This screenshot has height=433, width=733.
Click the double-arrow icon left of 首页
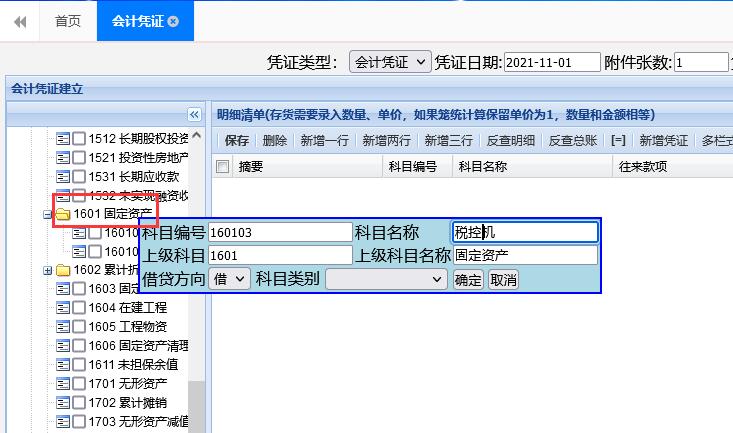20,21
